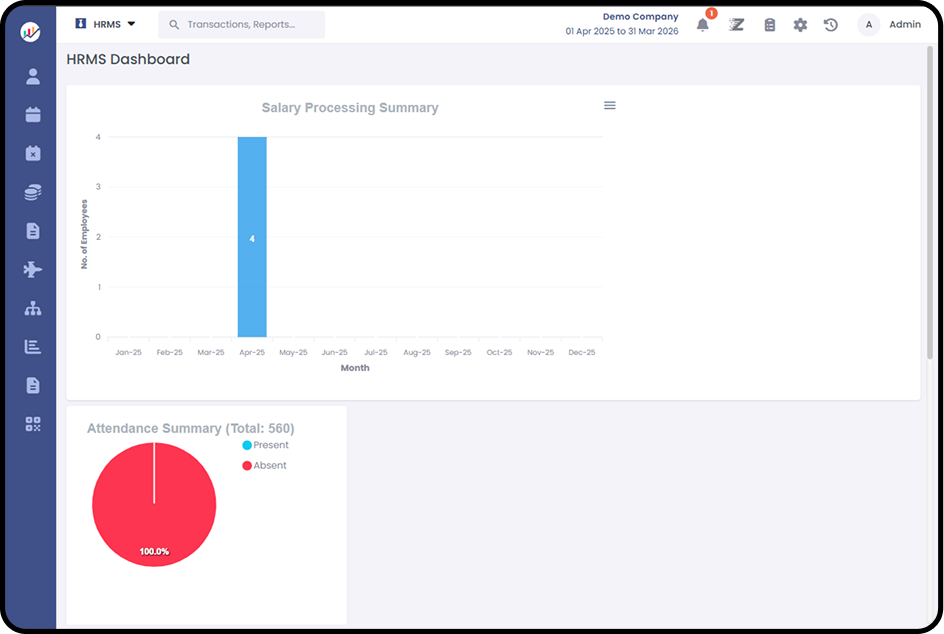Open the Salary Processing chart menu
The image size is (944, 634).
pos(609,104)
